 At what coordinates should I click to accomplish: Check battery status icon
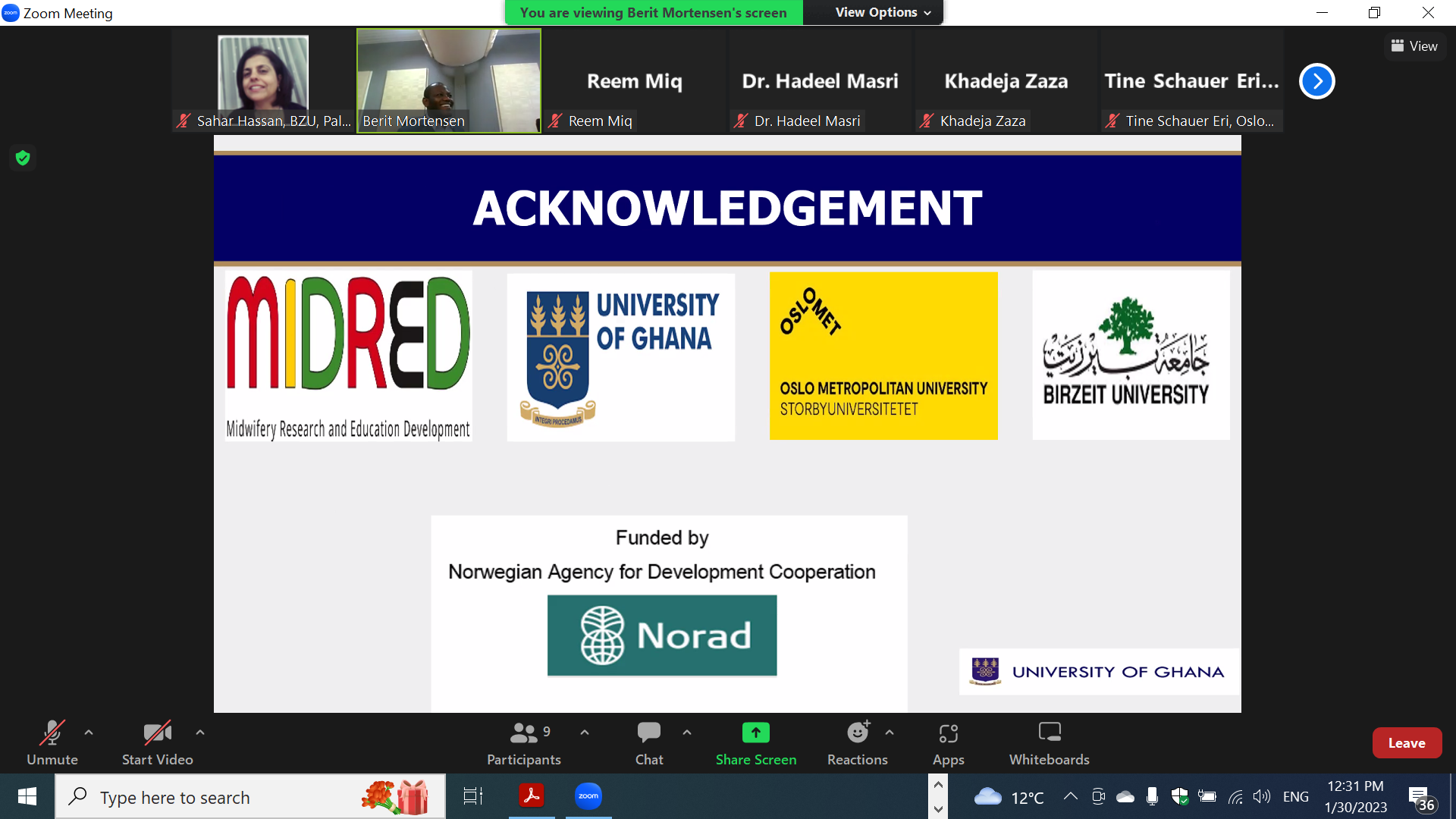(1207, 796)
